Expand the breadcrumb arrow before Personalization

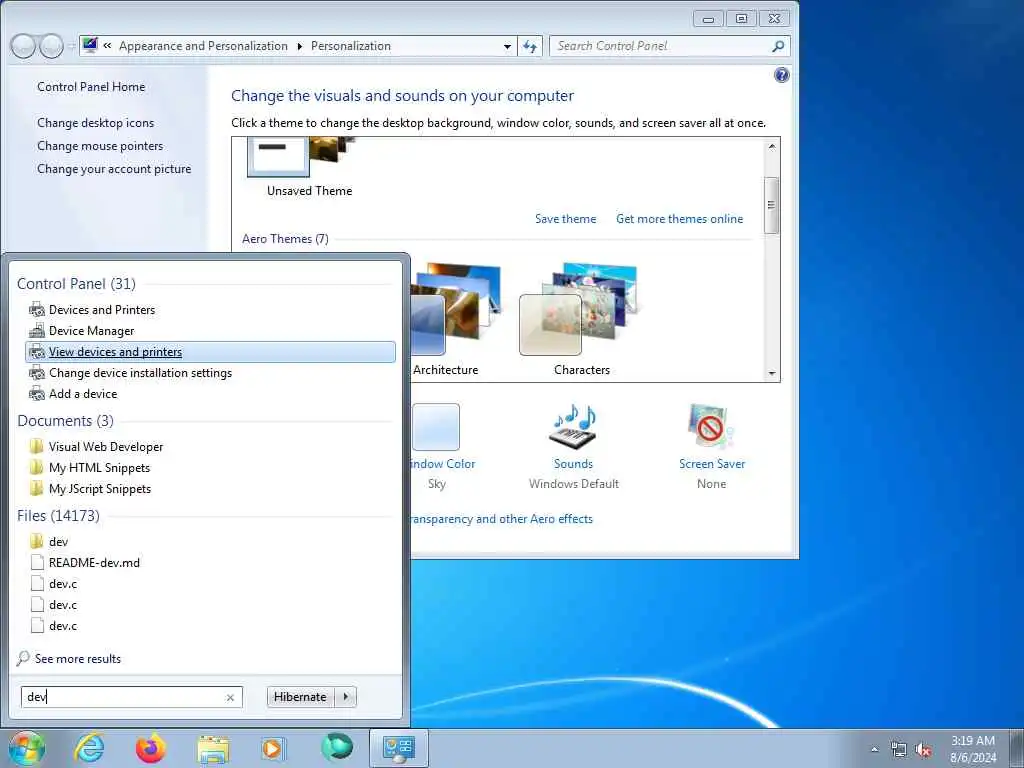[x=300, y=46]
